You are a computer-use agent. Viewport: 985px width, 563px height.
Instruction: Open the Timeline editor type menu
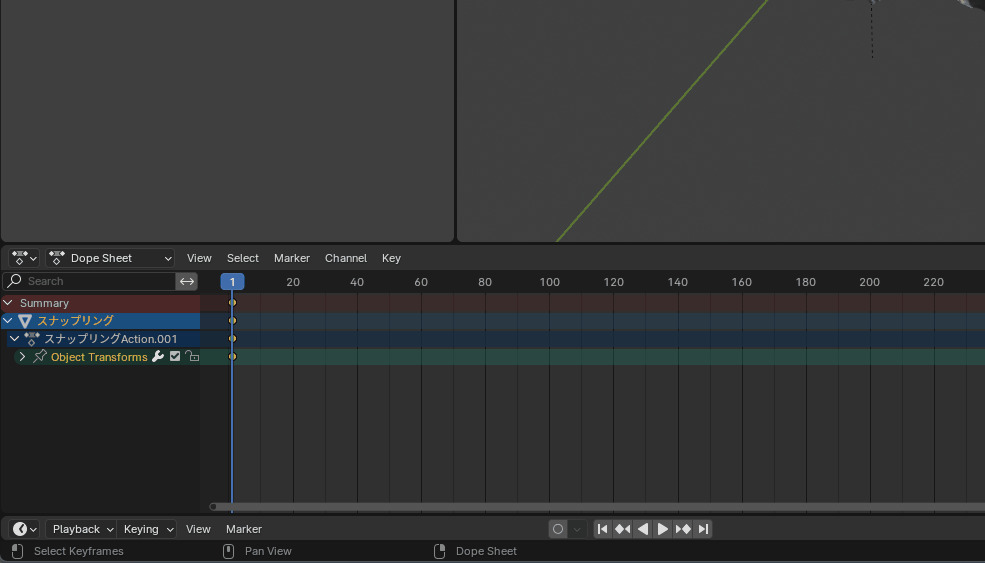pyautogui.click(x=24, y=529)
